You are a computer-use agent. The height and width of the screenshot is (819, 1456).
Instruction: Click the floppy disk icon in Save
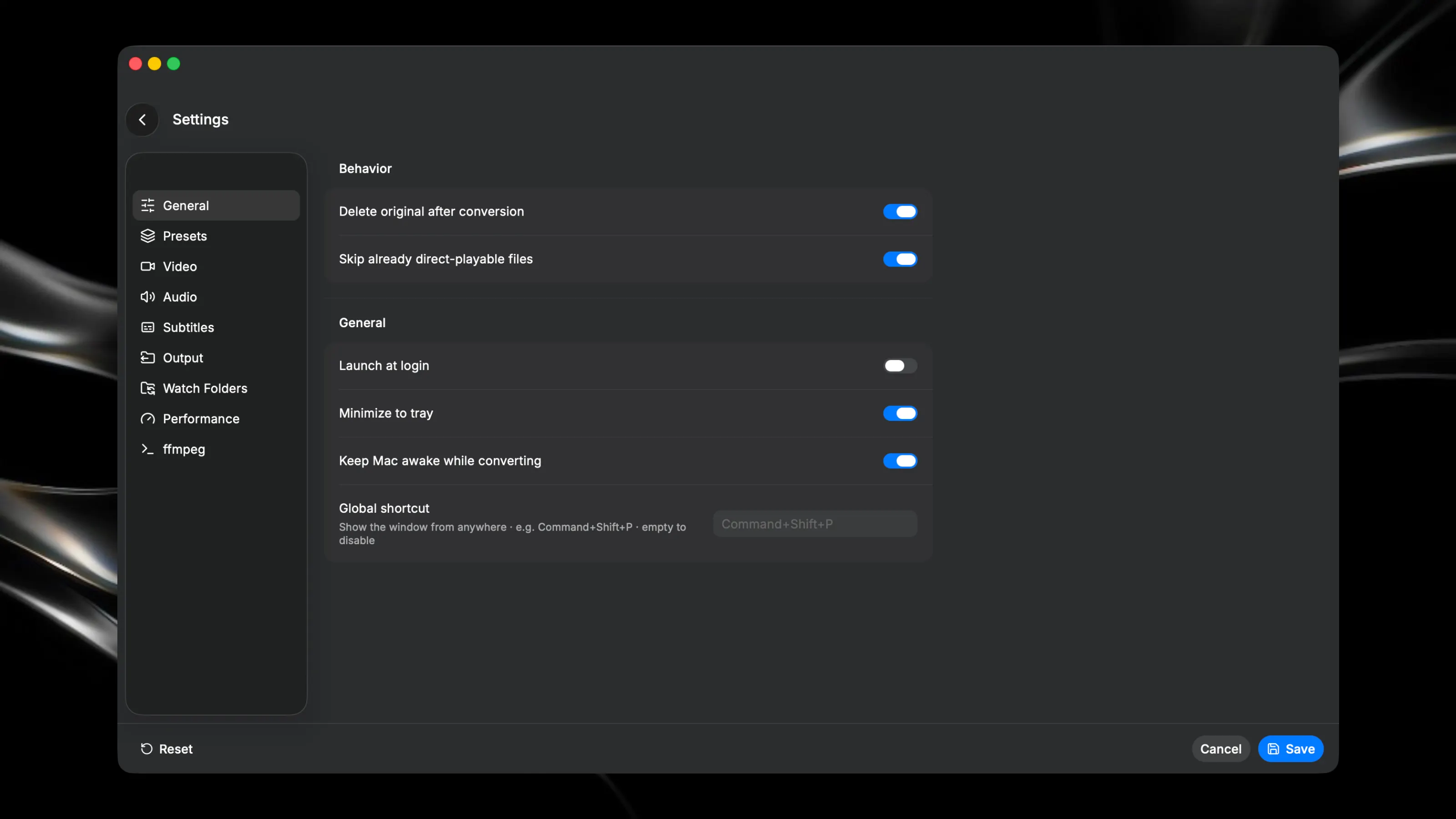click(x=1273, y=748)
